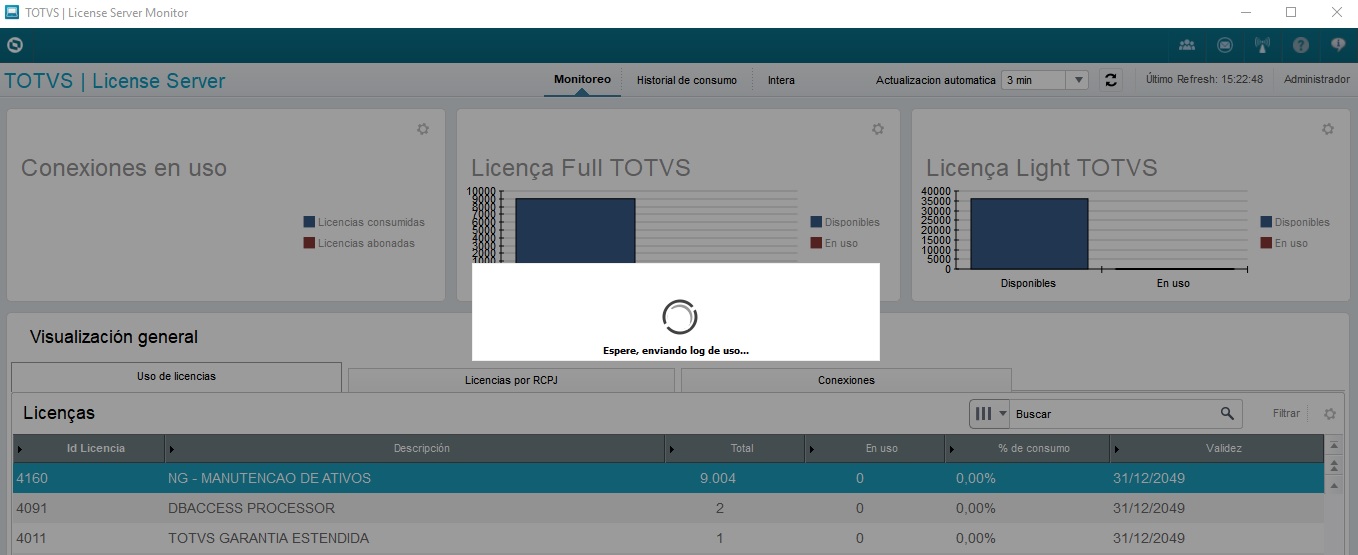Select the DBACCESS PROCESSOR row
The width and height of the screenshot is (1358, 555).
(668, 508)
